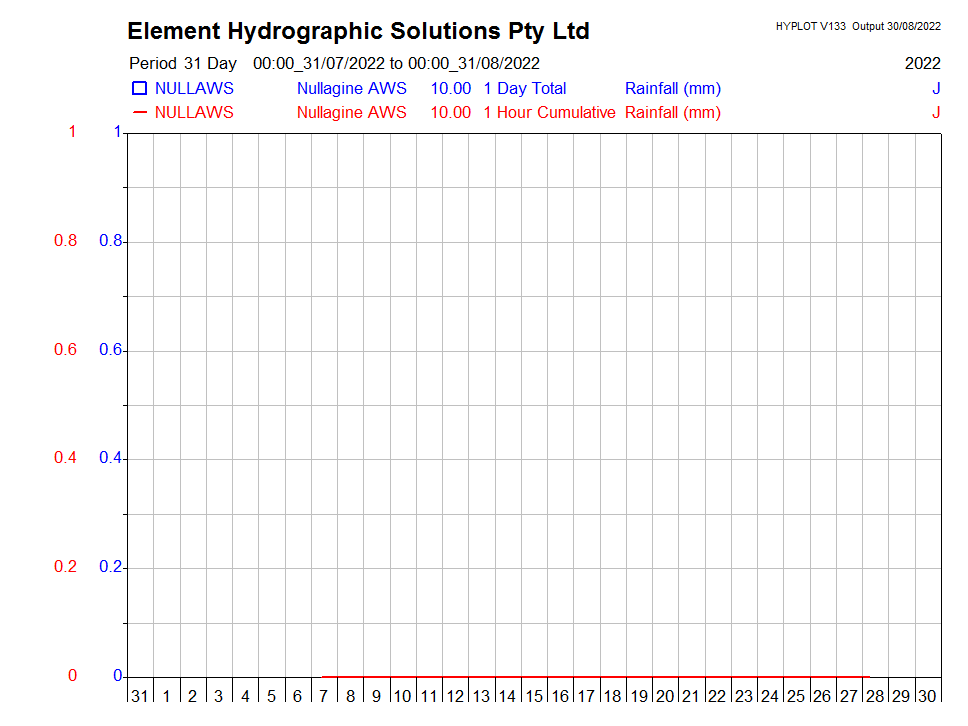Image resolution: width=968 pixels, height=726 pixels.
Task: Click day 7 on the time axis
Action: pos(324,696)
